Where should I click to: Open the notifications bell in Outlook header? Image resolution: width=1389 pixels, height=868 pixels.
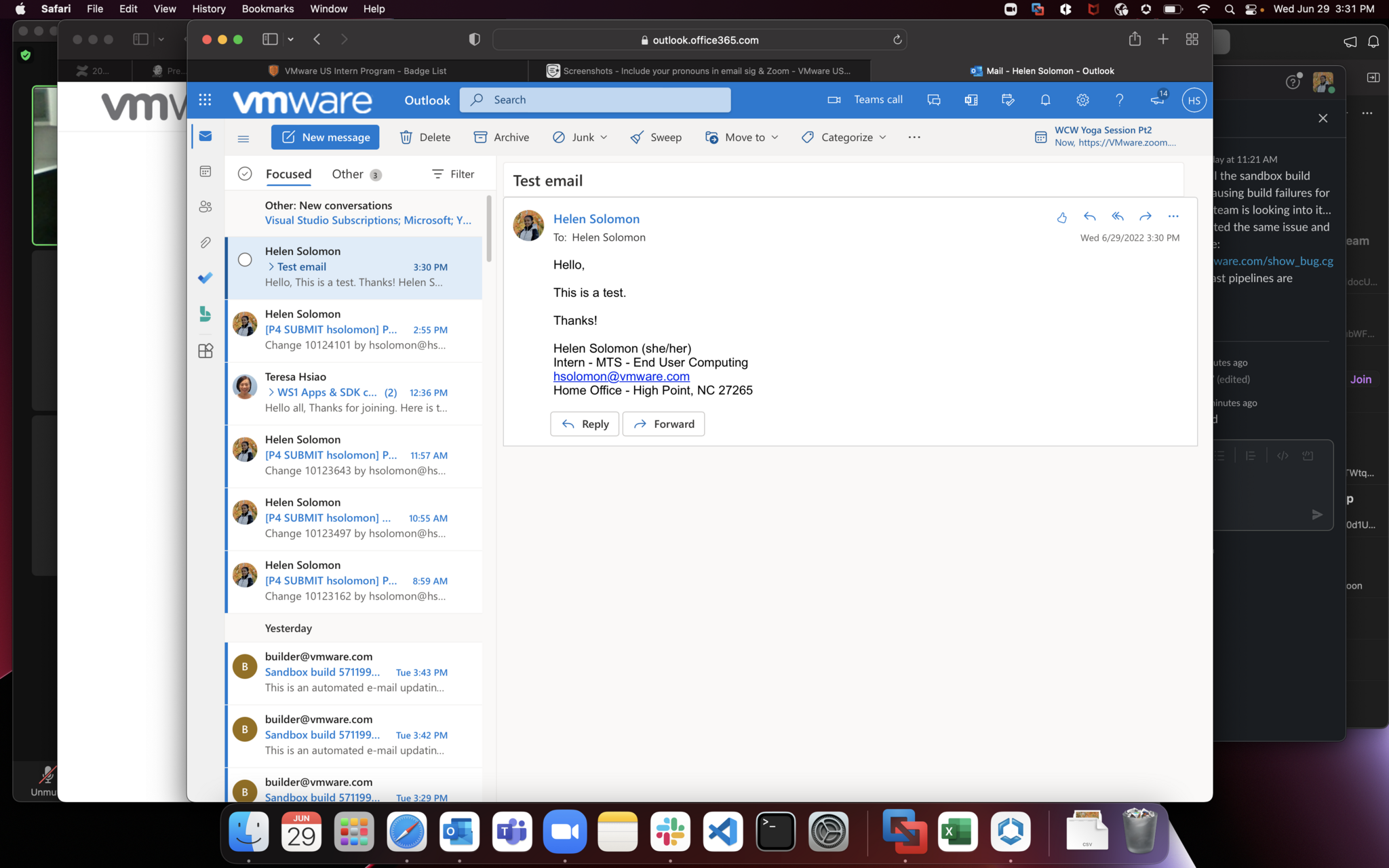point(1045,100)
